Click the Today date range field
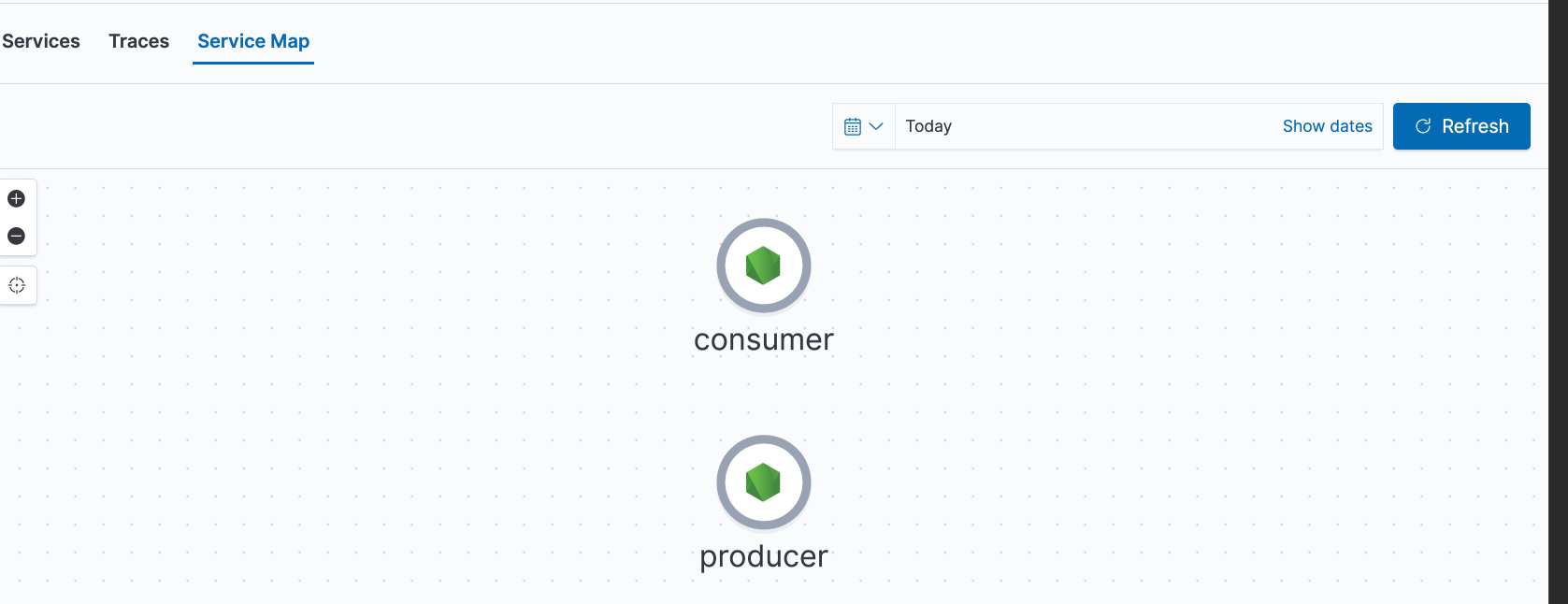This screenshot has height=604, width=1568. tap(1075, 126)
